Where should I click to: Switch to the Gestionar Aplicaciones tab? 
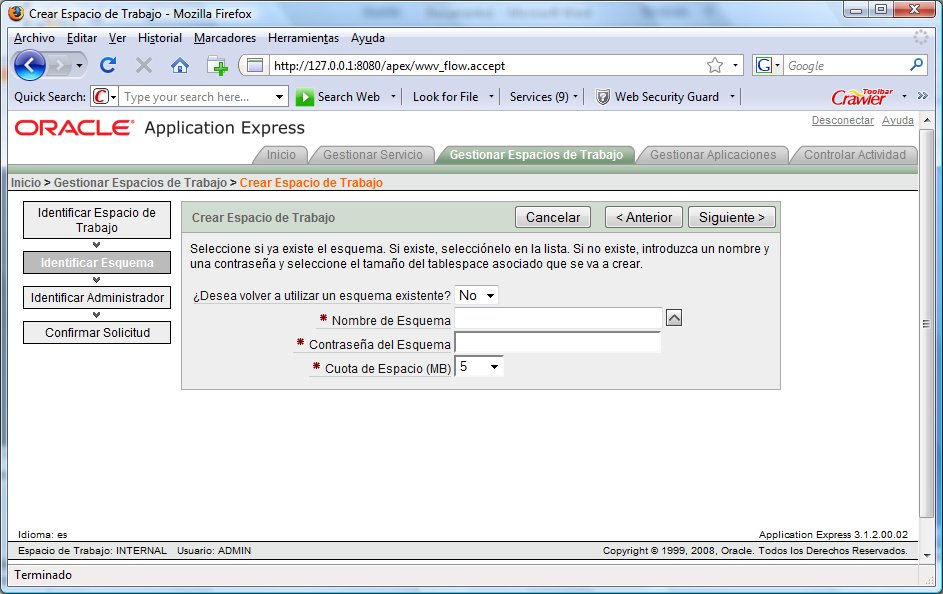pyautogui.click(x=713, y=155)
